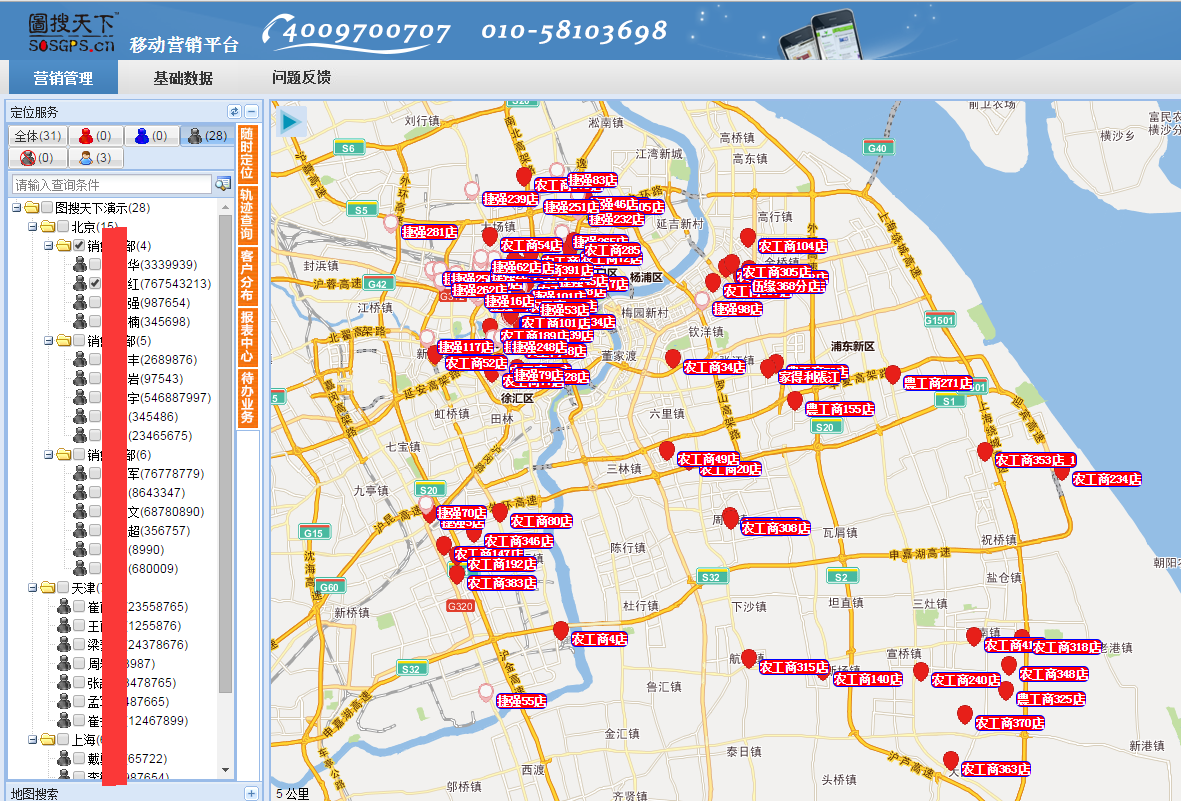Click the red marker beside 农工商34店
1181x801 pixels.
[x=673, y=359]
